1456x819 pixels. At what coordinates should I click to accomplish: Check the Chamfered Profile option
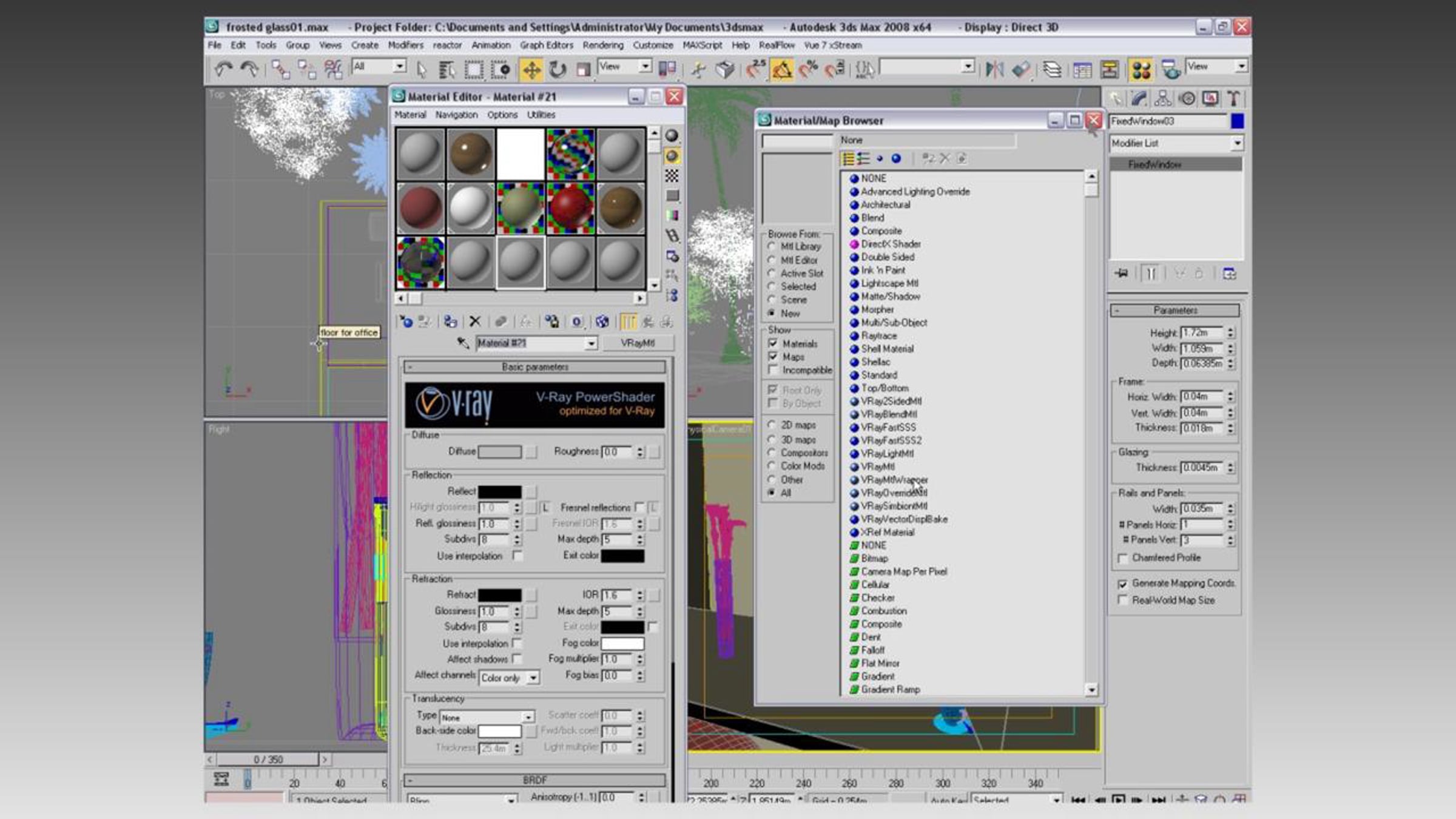tap(1123, 558)
